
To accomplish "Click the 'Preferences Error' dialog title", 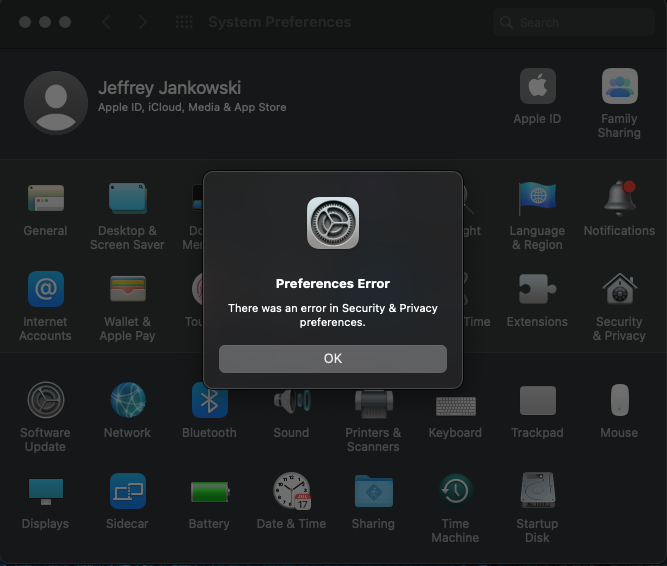I will pyautogui.click(x=333, y=284).
